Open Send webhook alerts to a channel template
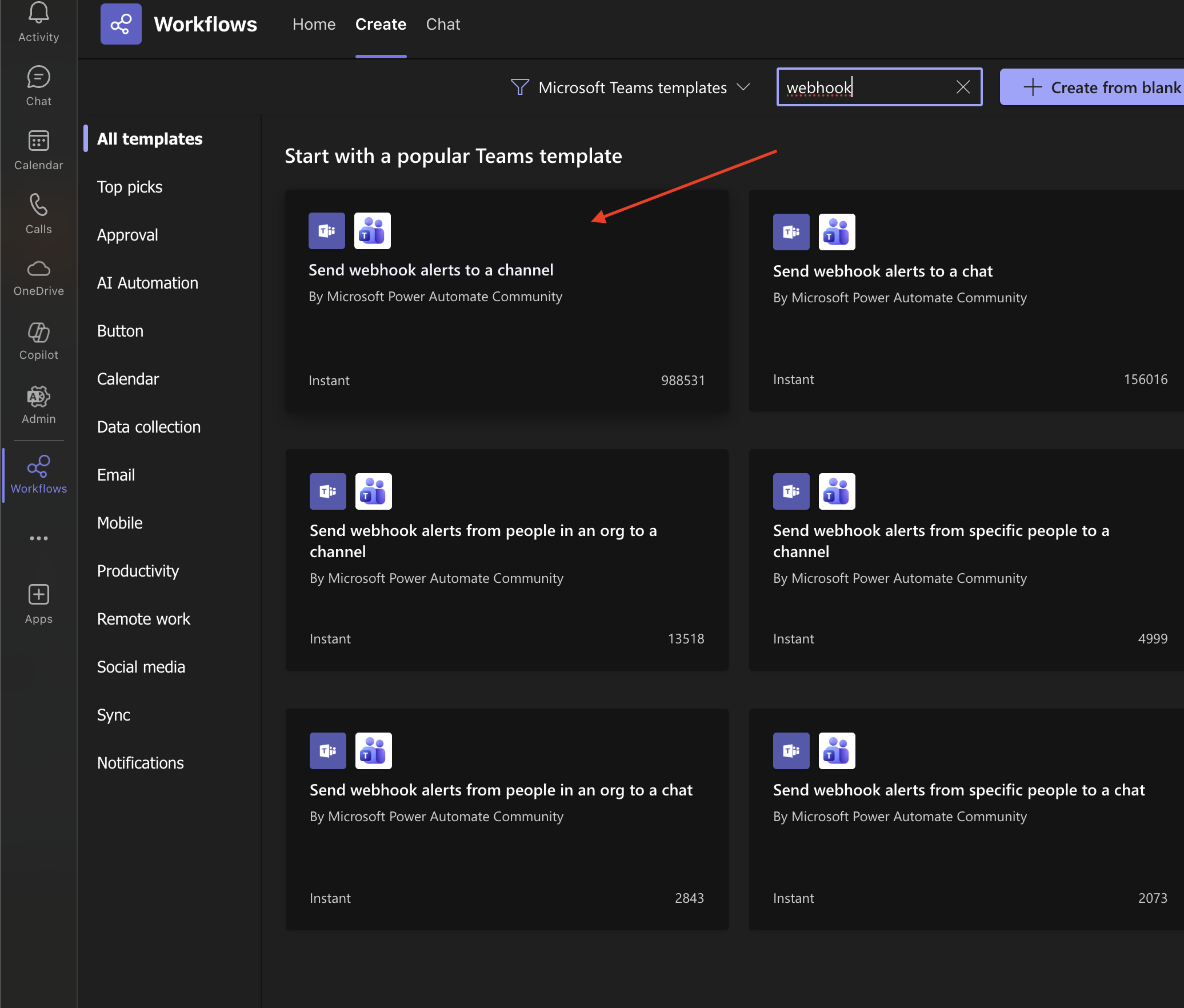The width and height of the screenshot is (1184, 1008). click(431, 270)
